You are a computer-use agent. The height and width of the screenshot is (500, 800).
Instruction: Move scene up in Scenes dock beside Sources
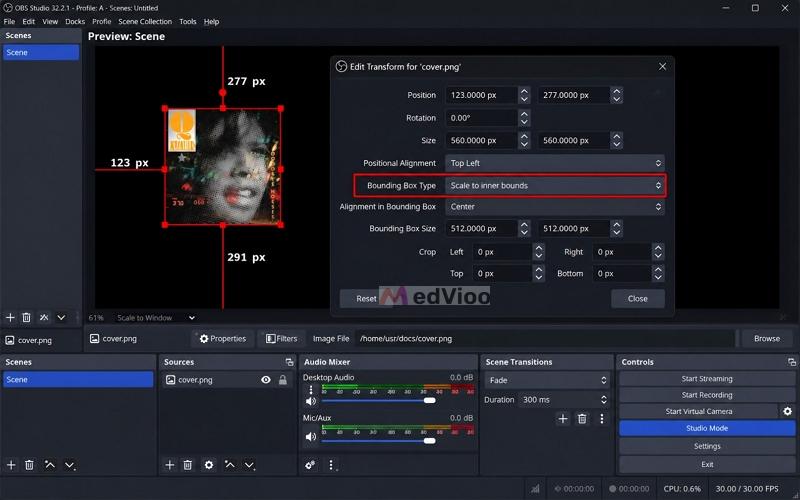click(x=49, y=465)
